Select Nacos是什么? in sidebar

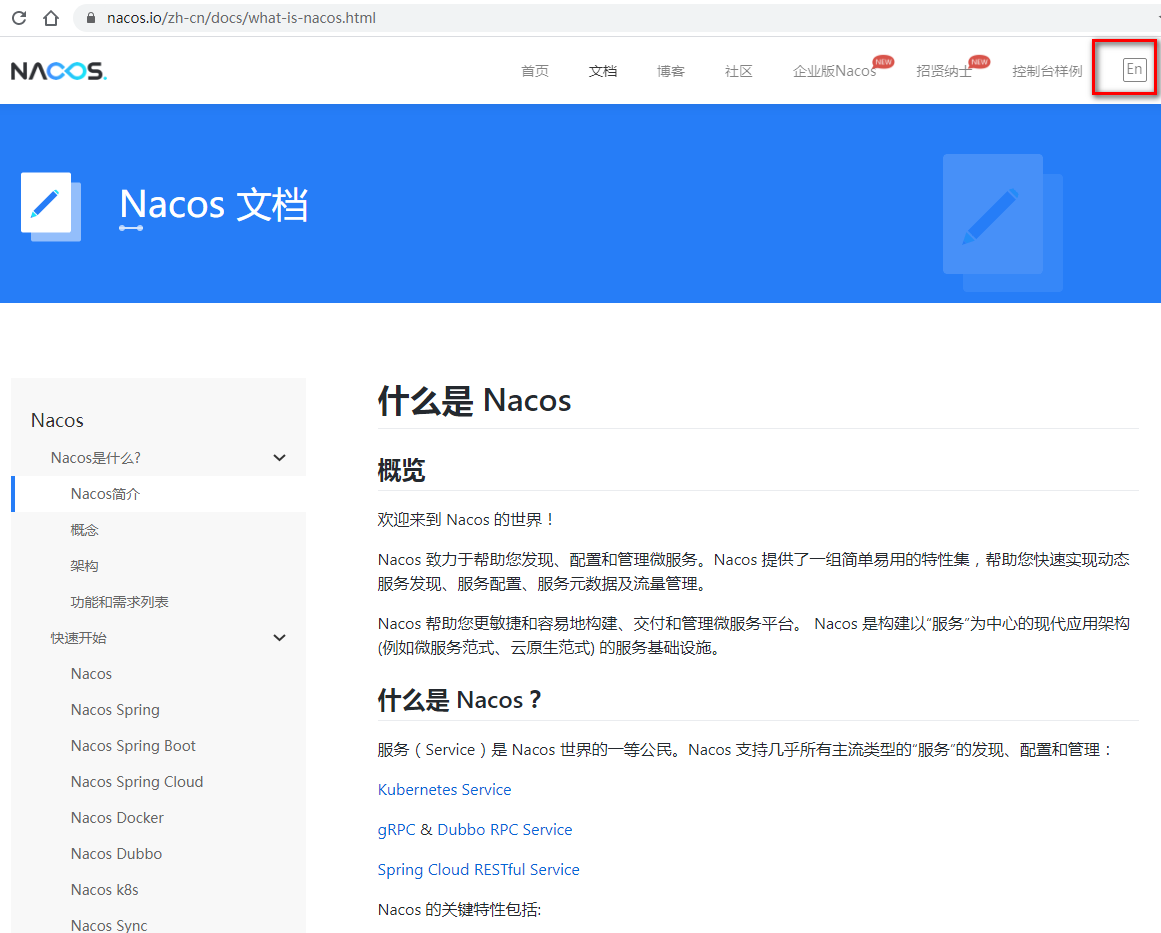pos(96,458)
